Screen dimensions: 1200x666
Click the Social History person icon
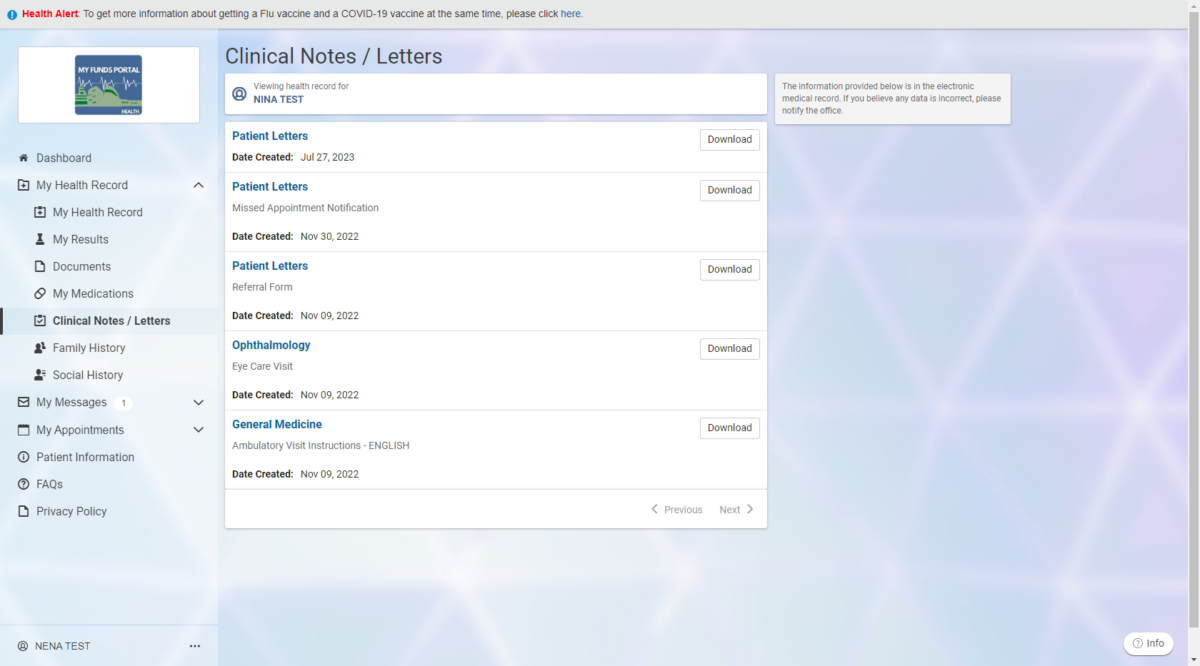pyautogui.click(x=40, y=375)
